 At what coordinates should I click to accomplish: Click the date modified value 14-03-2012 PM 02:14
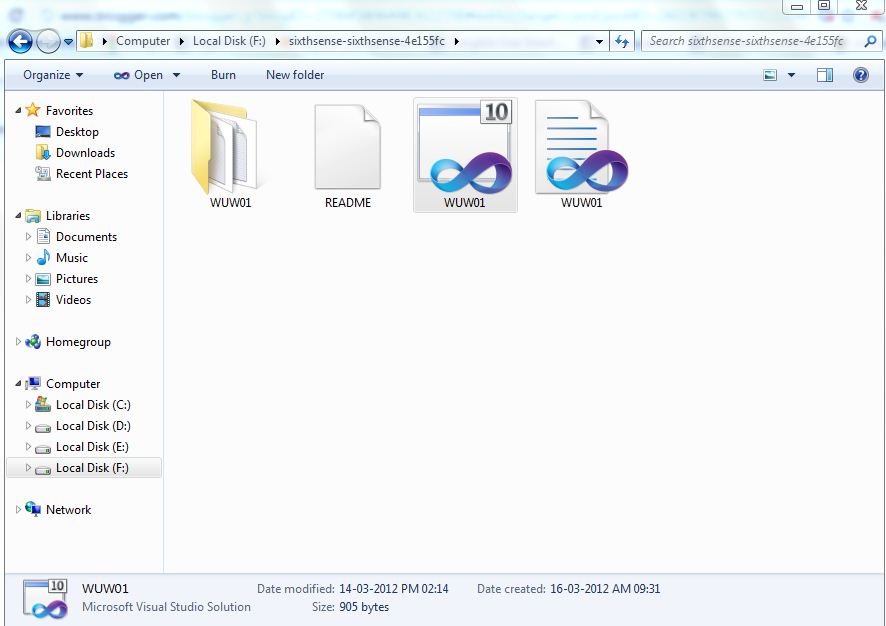tap(394, 589)
